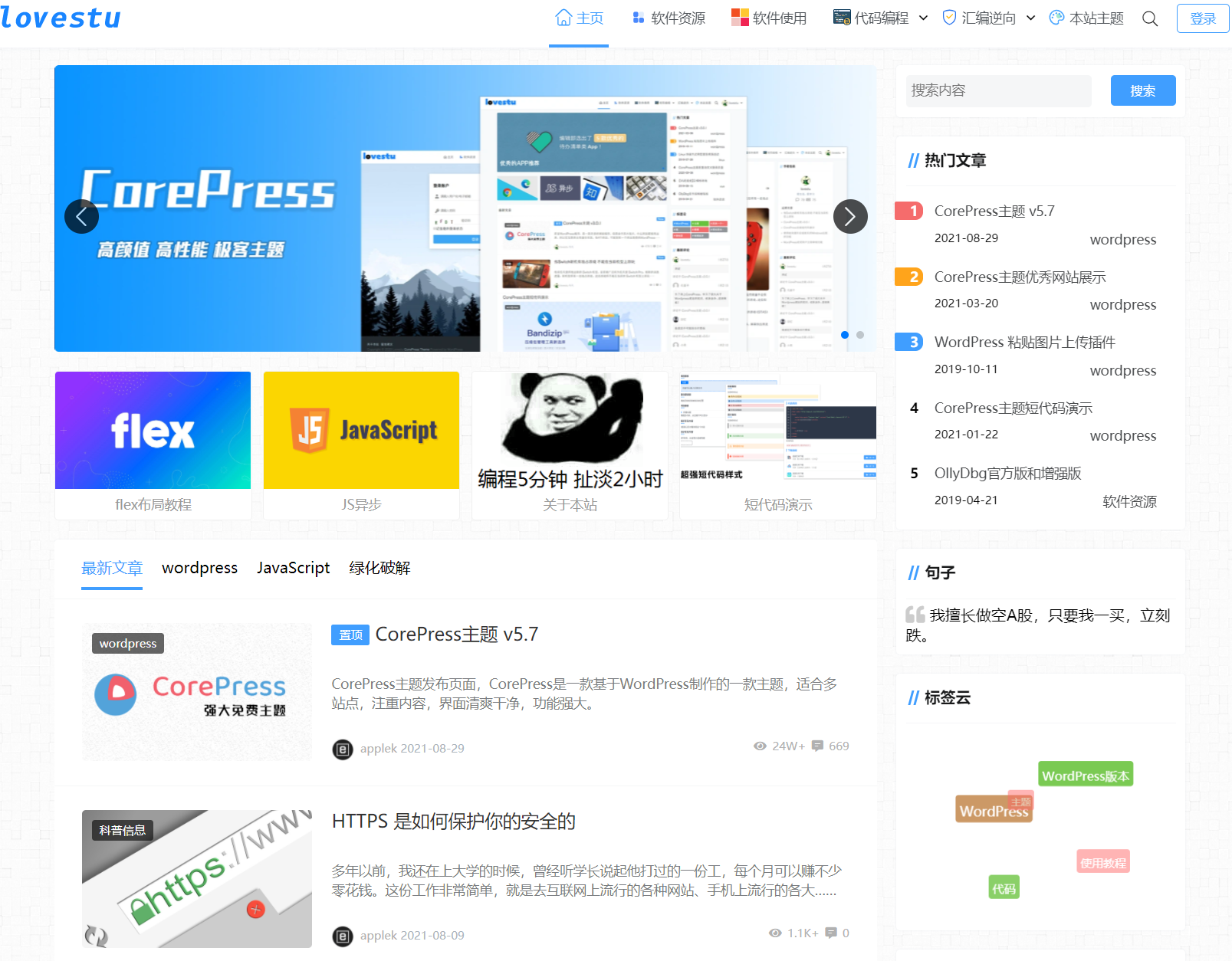Click the 置顶 pinned label
The height and width of the screenshot is (961, 1232).
coord(350,635)
